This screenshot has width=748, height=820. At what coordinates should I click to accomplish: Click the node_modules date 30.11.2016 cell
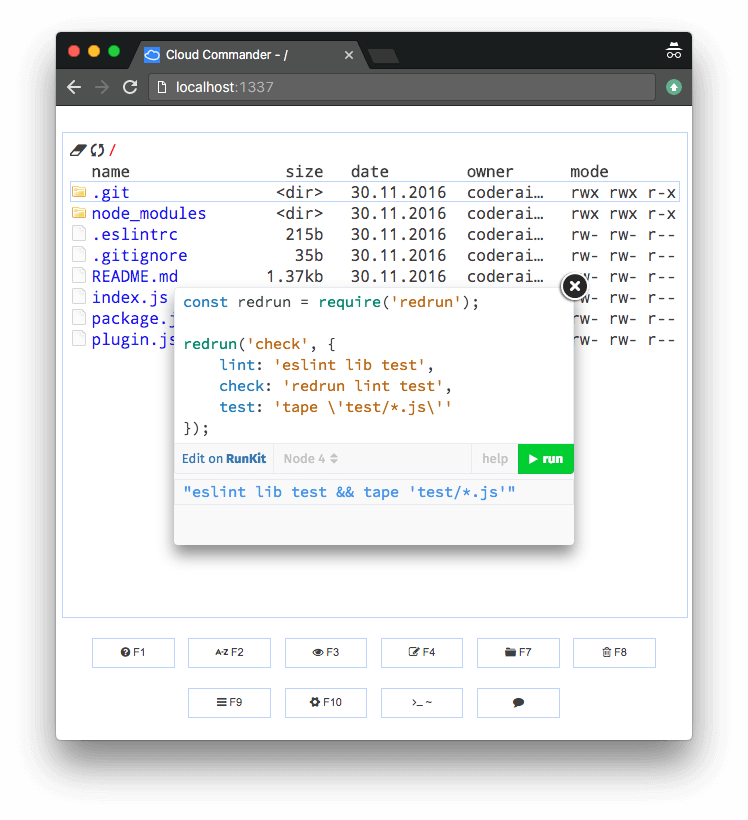click(398, 213)
